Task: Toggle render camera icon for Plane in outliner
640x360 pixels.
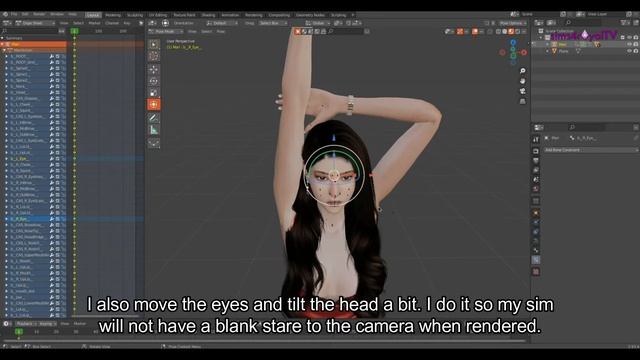Action: click(636, 51)
